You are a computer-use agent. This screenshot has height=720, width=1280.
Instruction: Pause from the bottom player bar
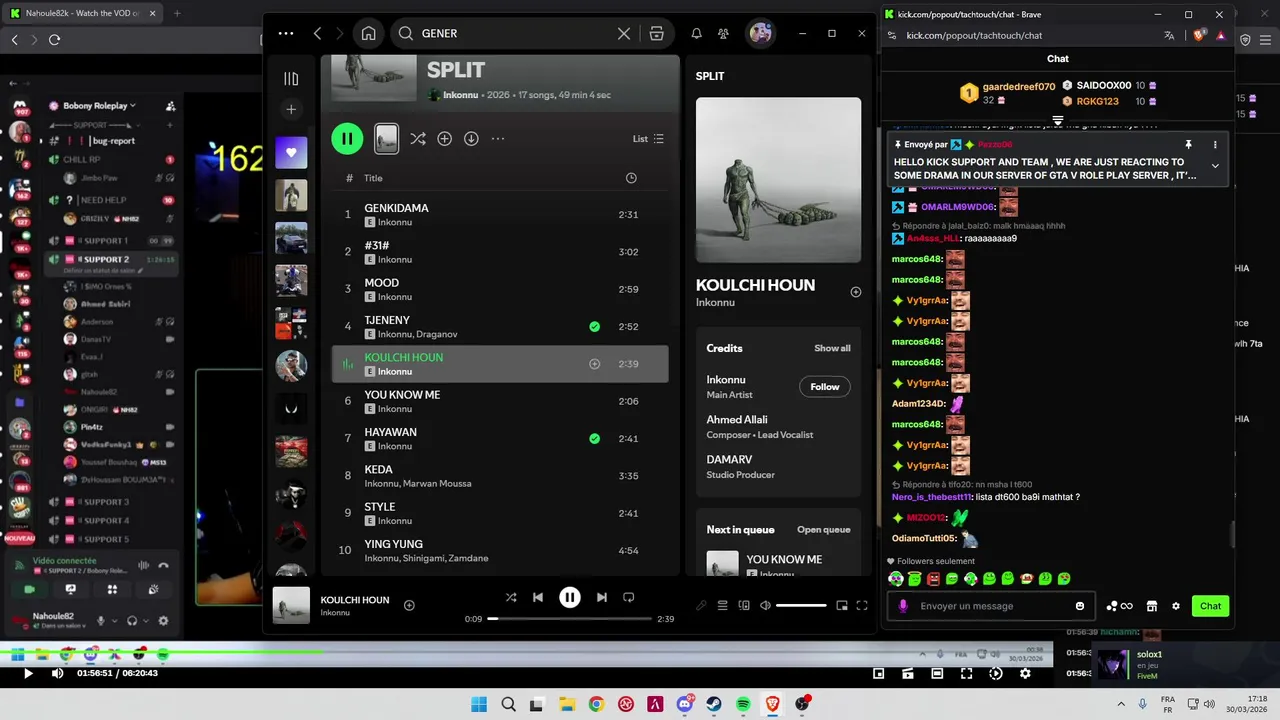(569, 597)
